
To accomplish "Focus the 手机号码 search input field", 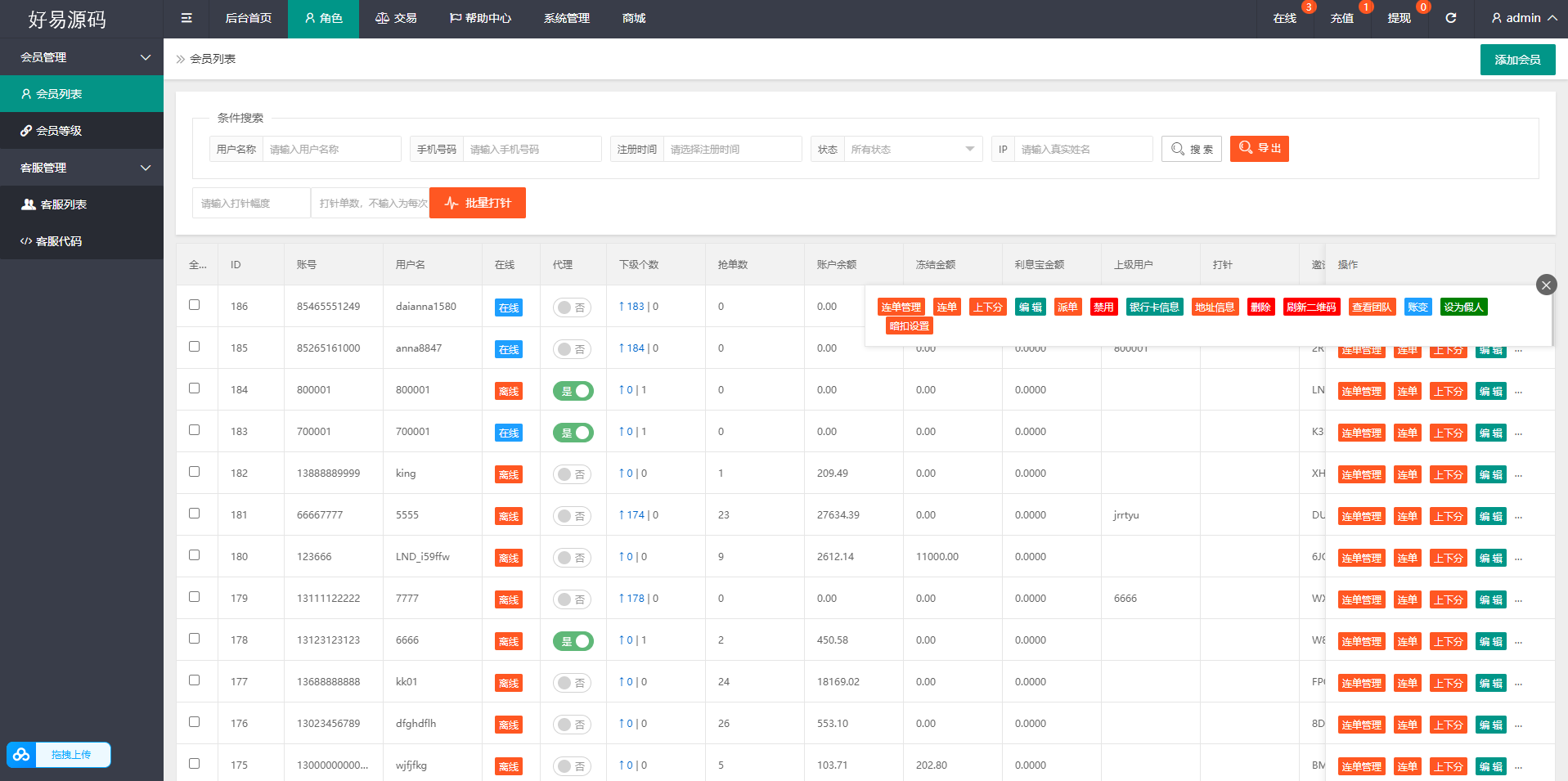I will [x=532, y=149].
